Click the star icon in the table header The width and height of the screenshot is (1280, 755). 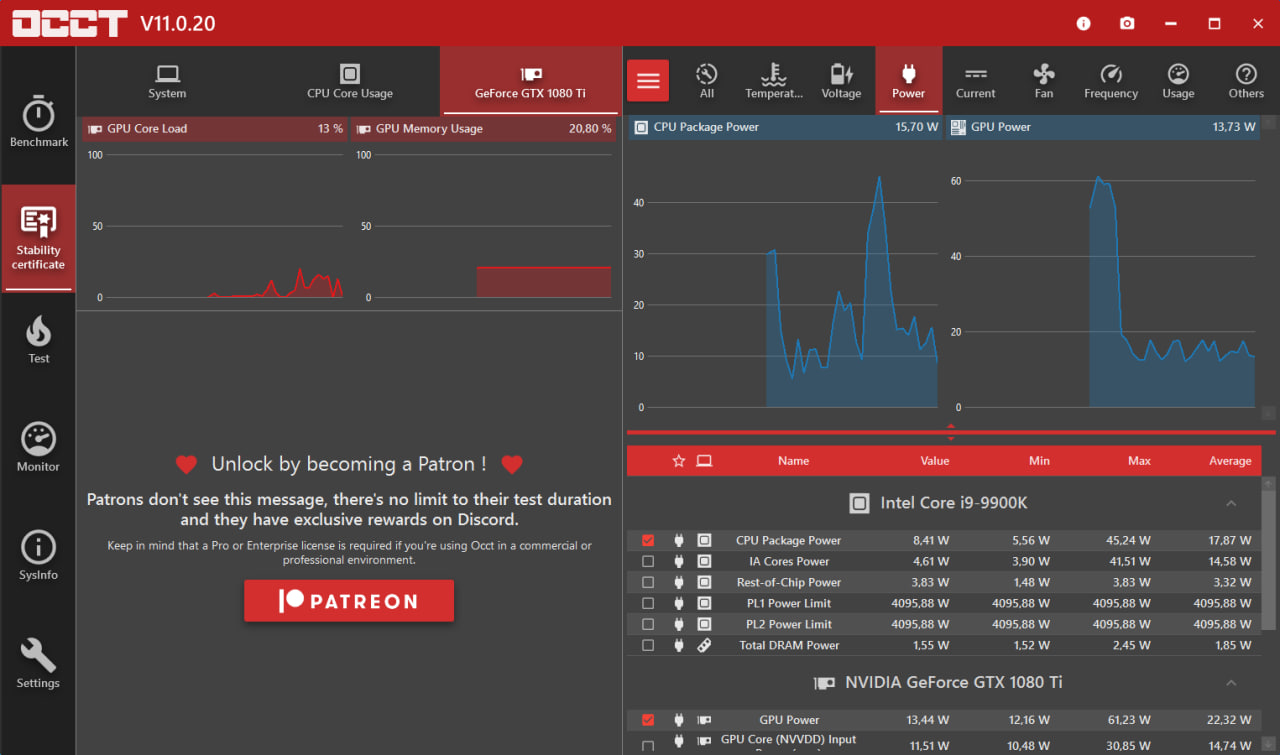pyautogui.click(x=679, y=461)
